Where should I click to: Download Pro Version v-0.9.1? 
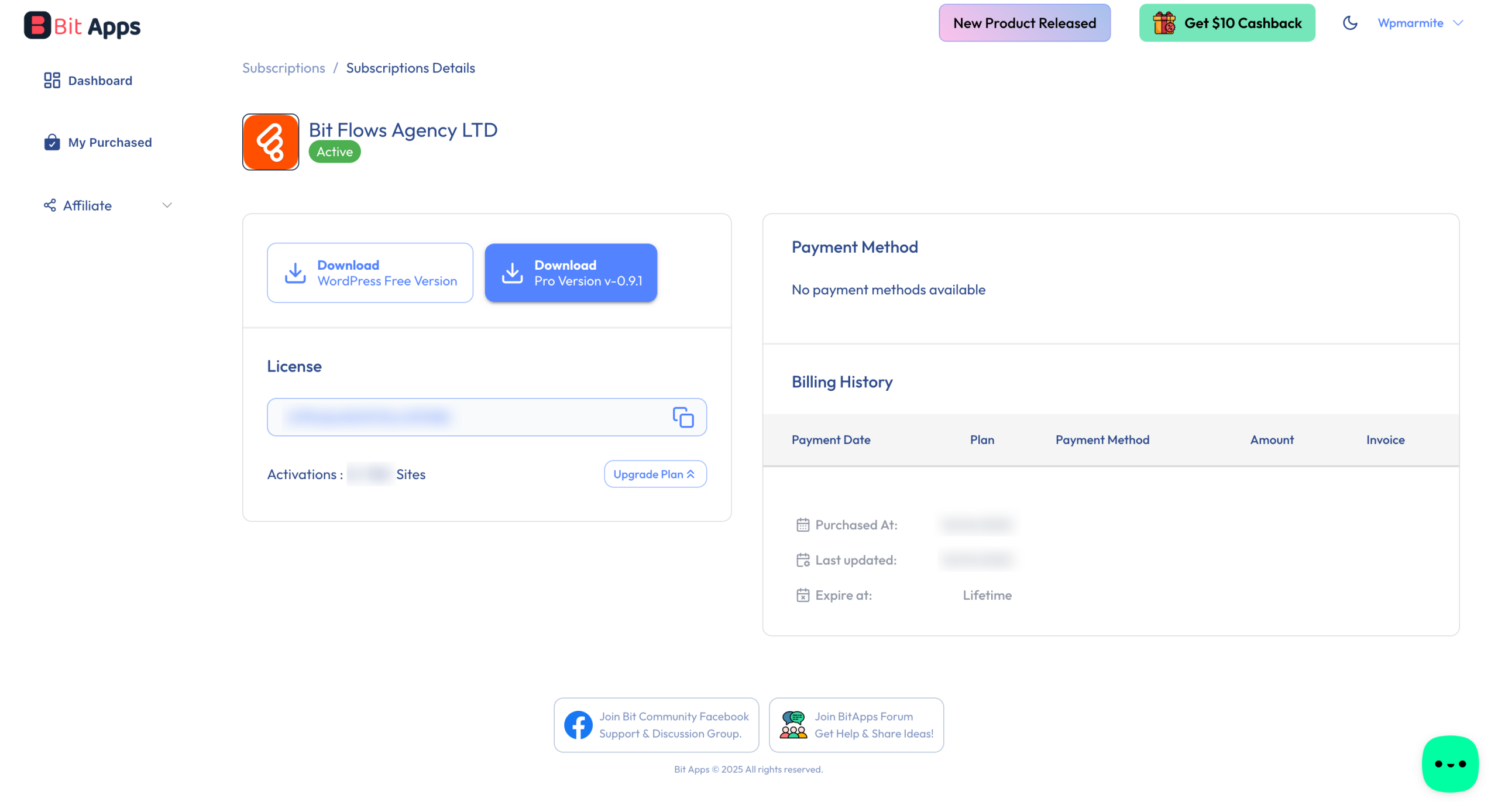(571, 273)
